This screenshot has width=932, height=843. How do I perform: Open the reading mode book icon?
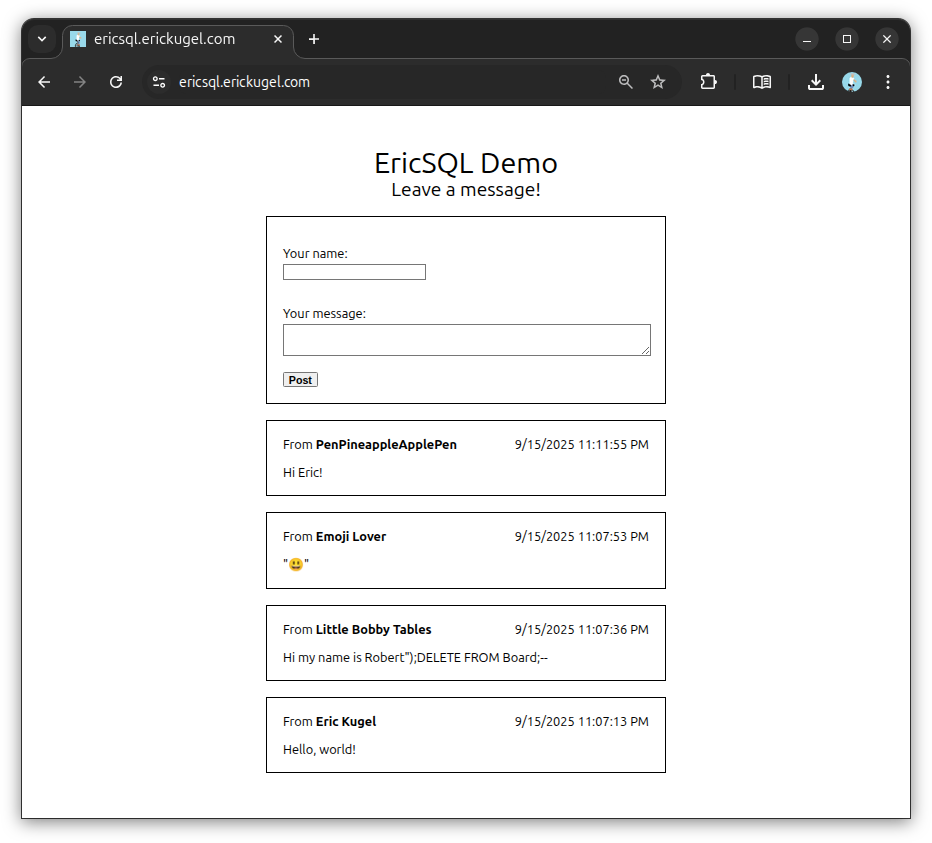pyautogui.click(x=762, y=82)
